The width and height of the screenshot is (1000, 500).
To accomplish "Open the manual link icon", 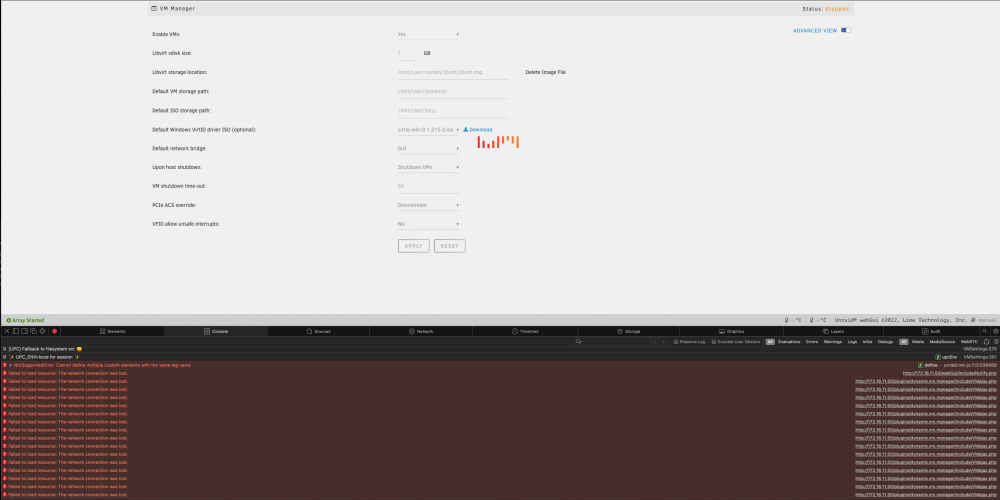I will [974, 320].
